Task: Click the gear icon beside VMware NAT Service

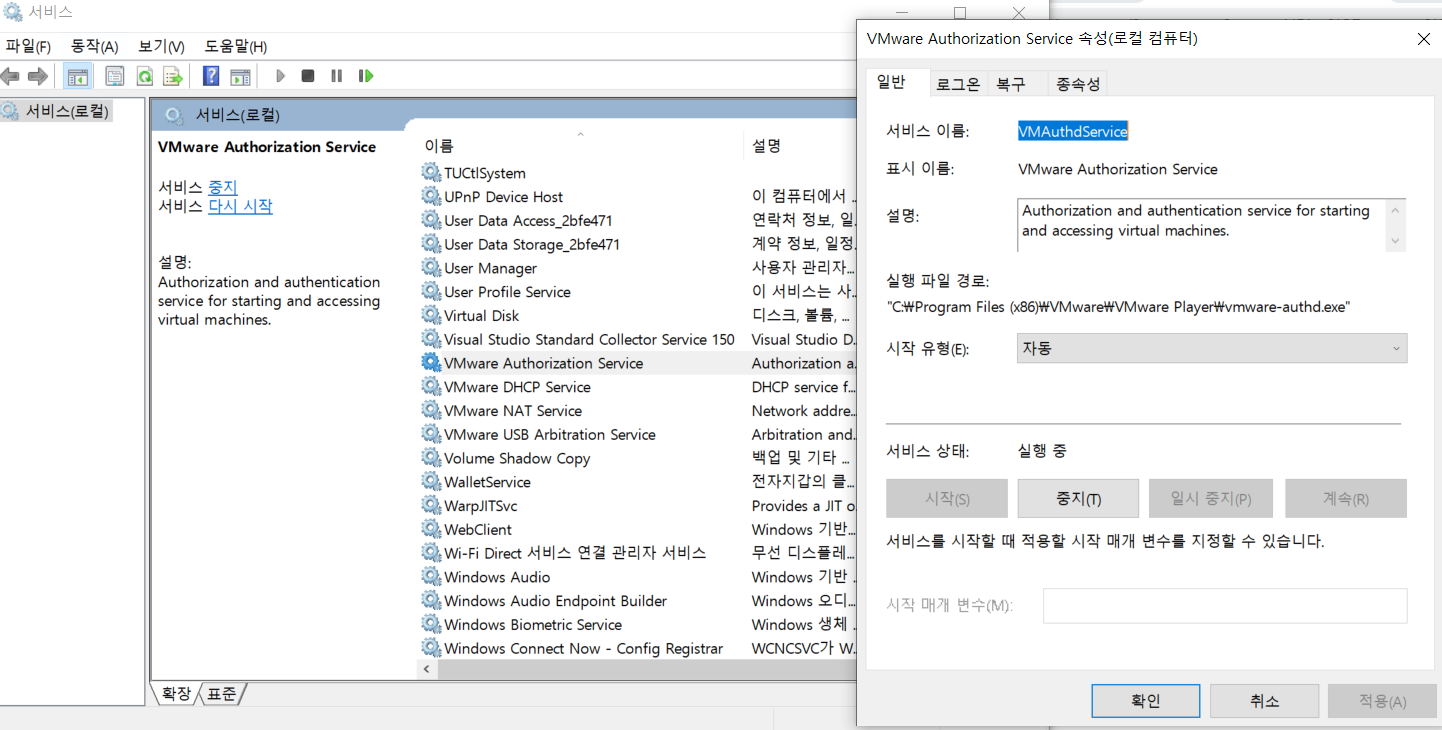Action: (x=431, y=410)
